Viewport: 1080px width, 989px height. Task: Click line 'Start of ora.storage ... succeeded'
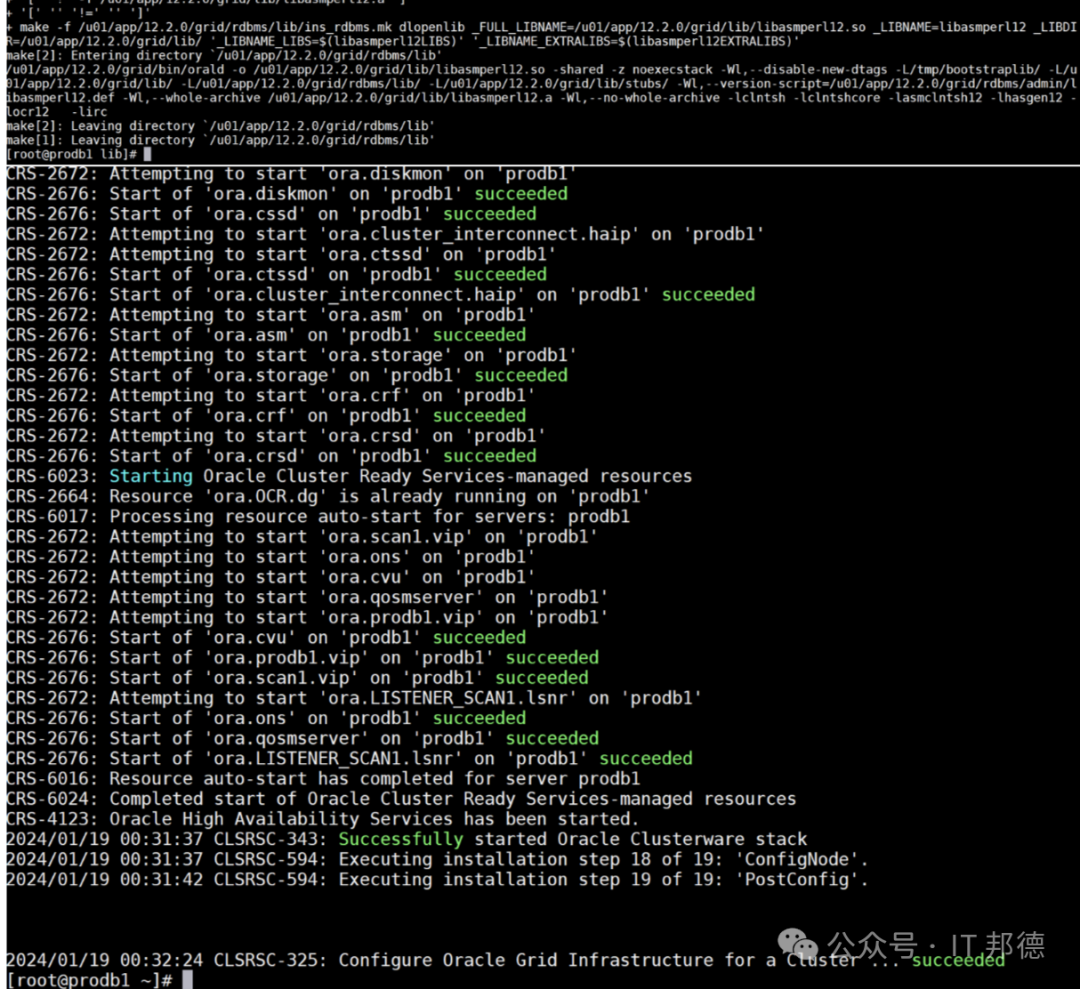(287, 375)
